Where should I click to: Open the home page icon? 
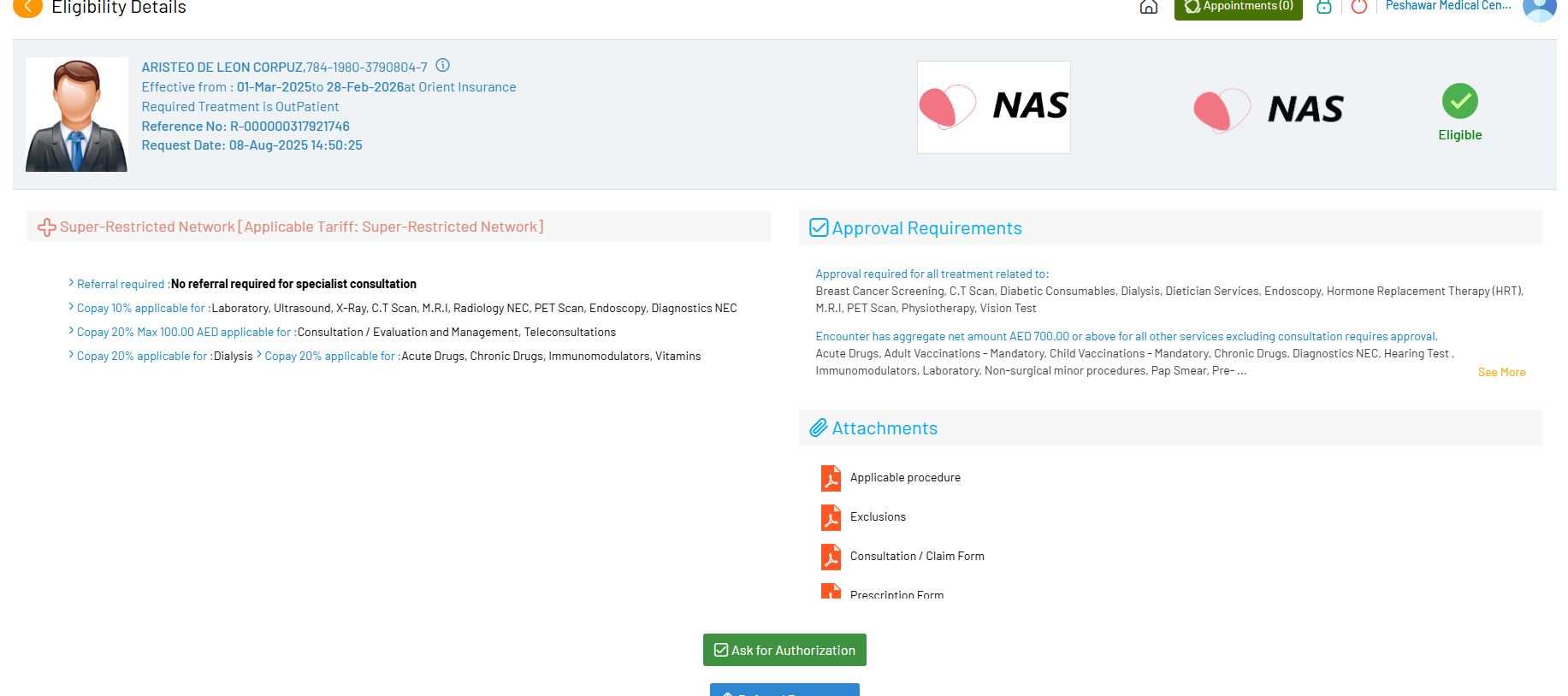[1149, 7]
